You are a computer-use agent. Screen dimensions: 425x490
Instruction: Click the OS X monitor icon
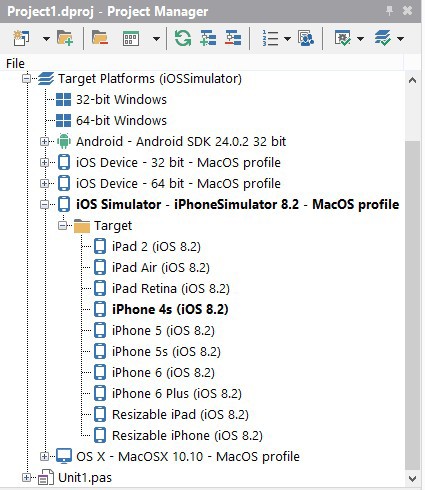64,456
